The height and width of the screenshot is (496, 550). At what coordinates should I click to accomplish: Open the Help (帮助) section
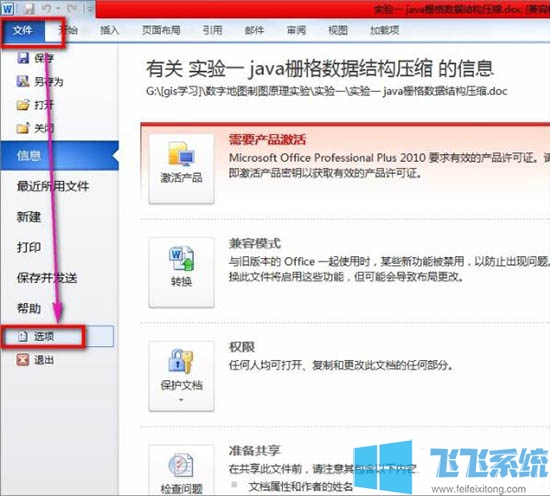(x=29, y=308)
